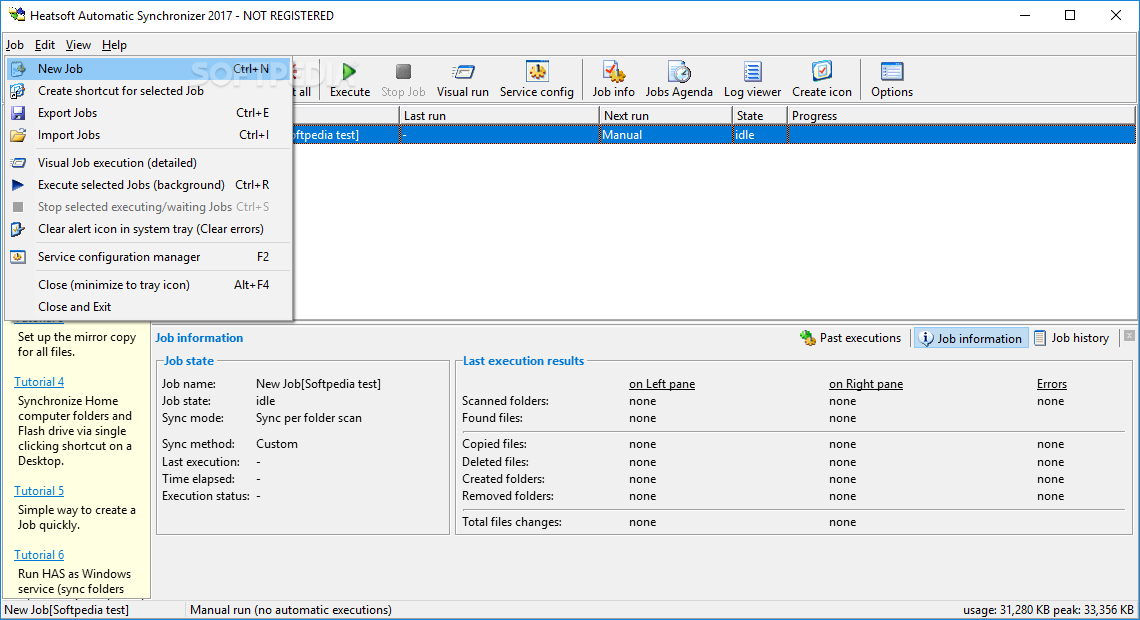Click the Sync per folder scan value

pos(308,418)
